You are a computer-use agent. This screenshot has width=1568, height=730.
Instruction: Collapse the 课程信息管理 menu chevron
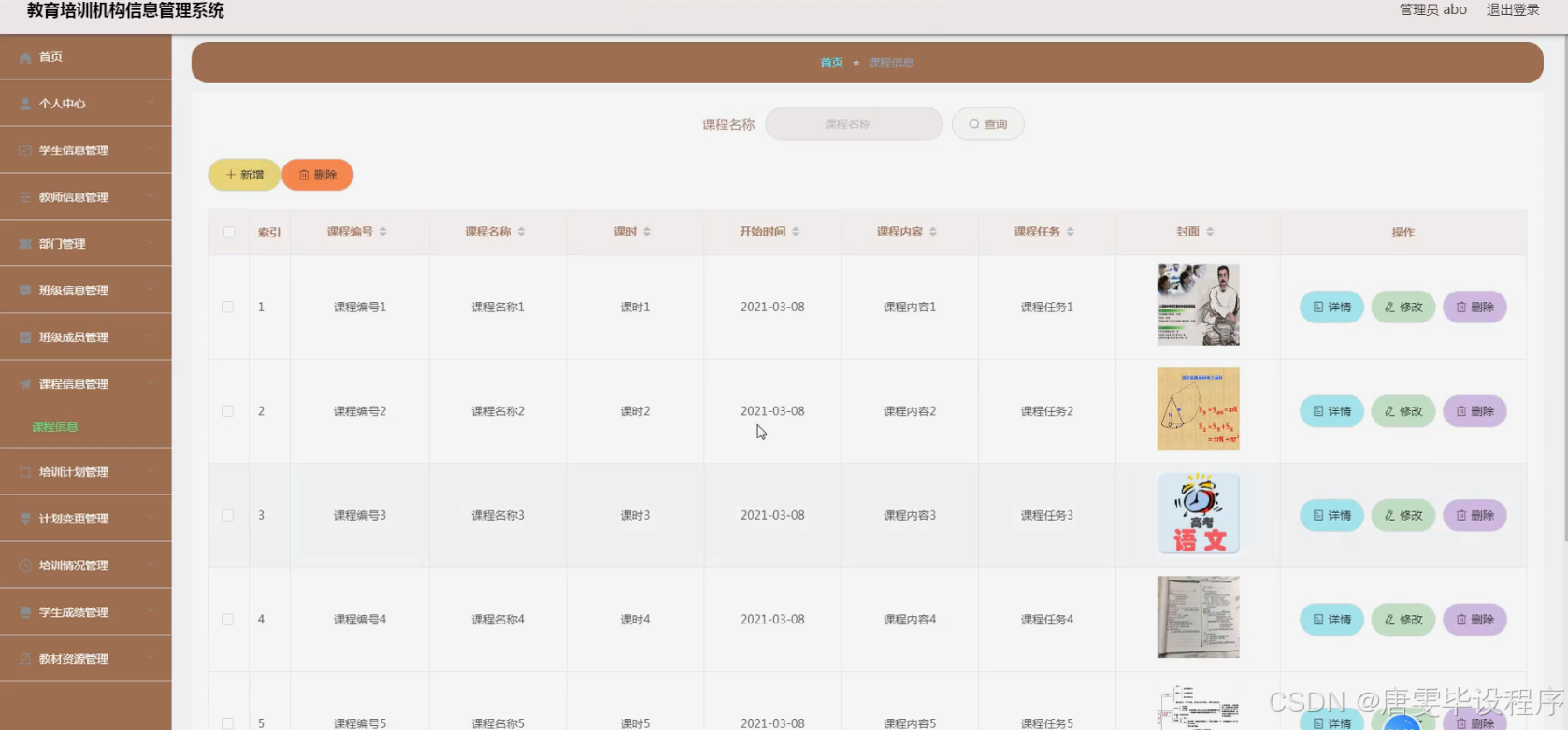pyautogui.click(x=151, y=383)
